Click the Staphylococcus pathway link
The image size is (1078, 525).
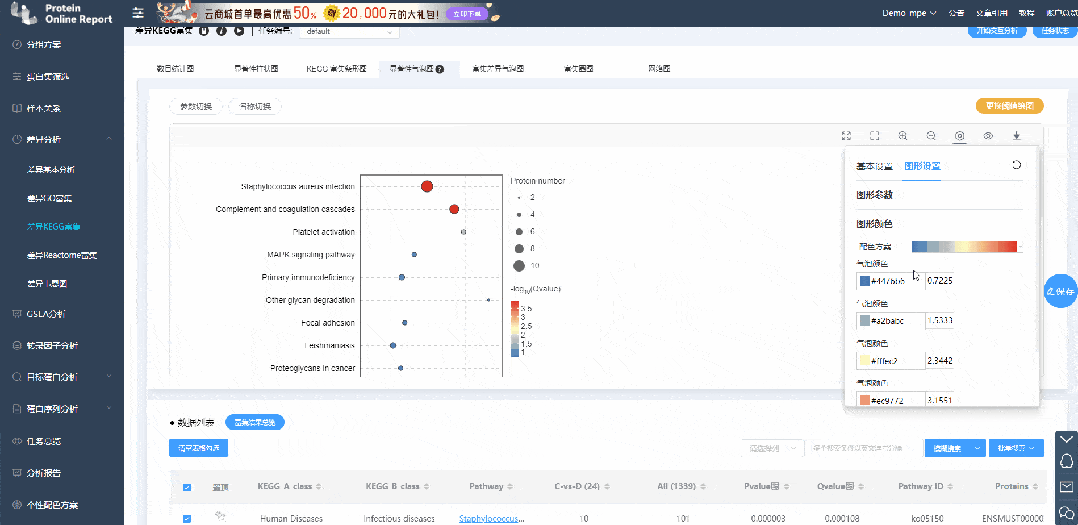[491, 518]
